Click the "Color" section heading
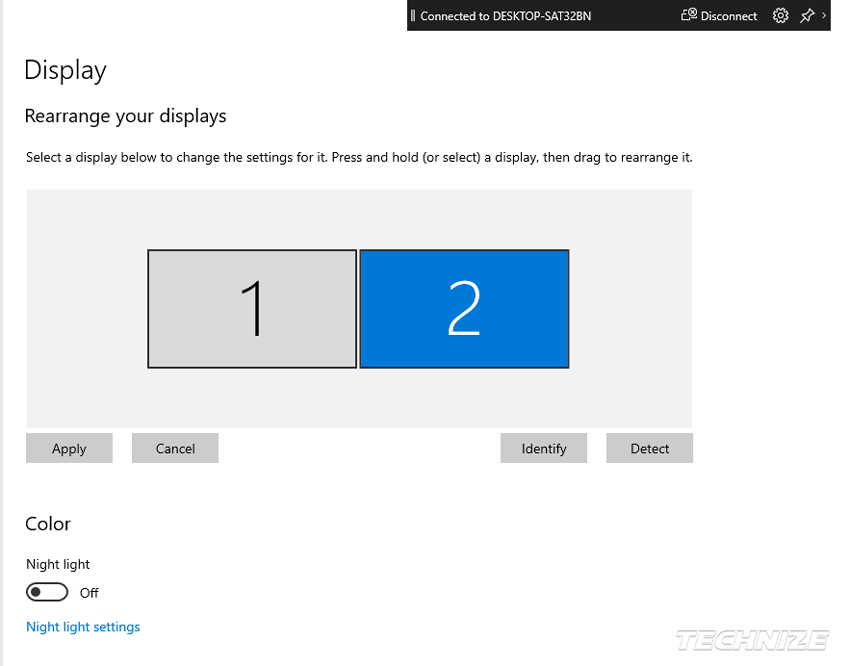Screen dimensions: 850x666 [x=48, y=524]
